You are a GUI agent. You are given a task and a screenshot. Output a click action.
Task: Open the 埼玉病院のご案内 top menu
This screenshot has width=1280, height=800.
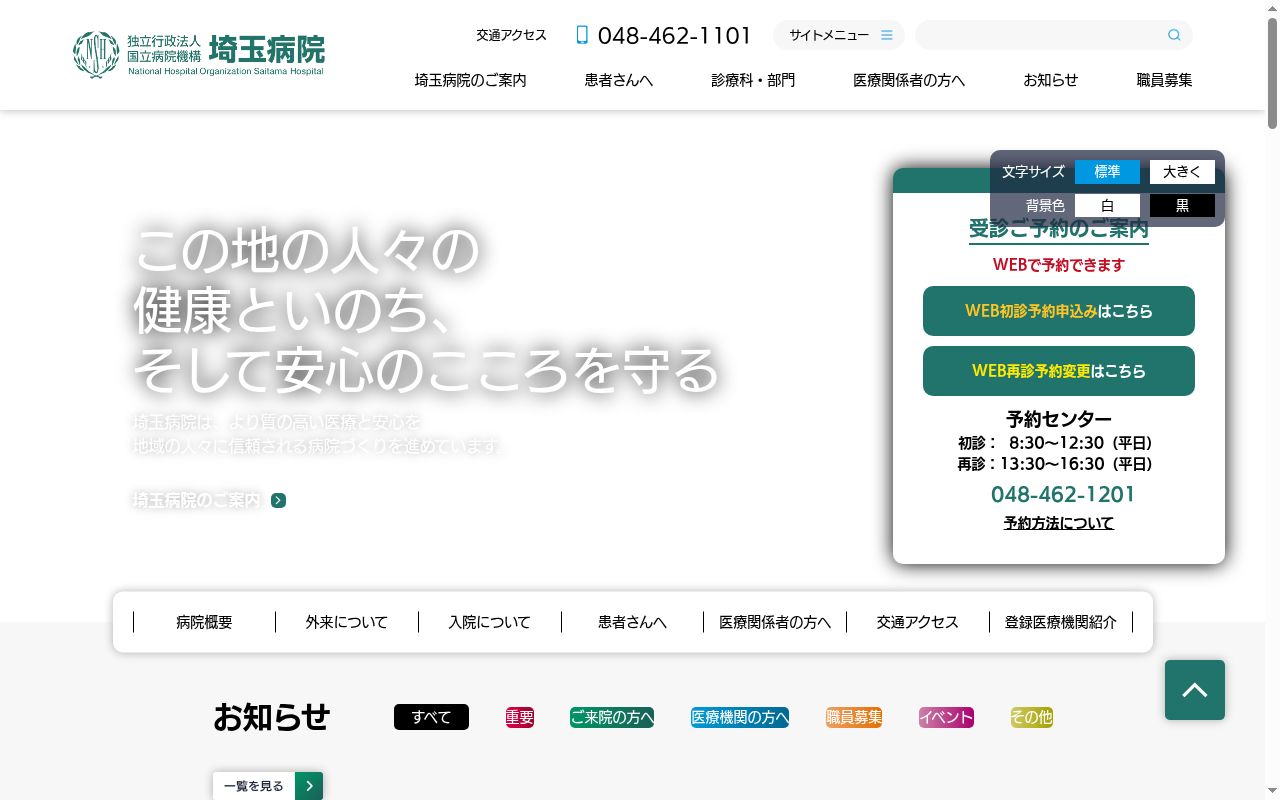coord(470,80)
